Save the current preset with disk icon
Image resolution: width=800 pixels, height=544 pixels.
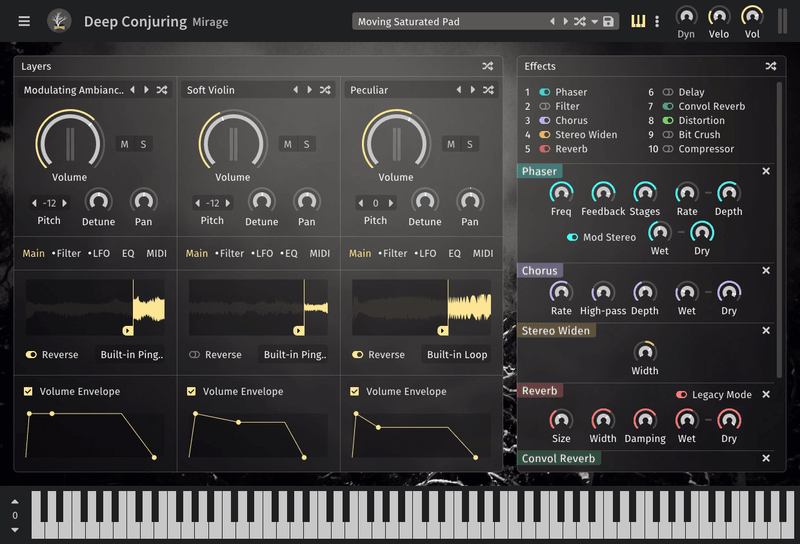(608, 21)
